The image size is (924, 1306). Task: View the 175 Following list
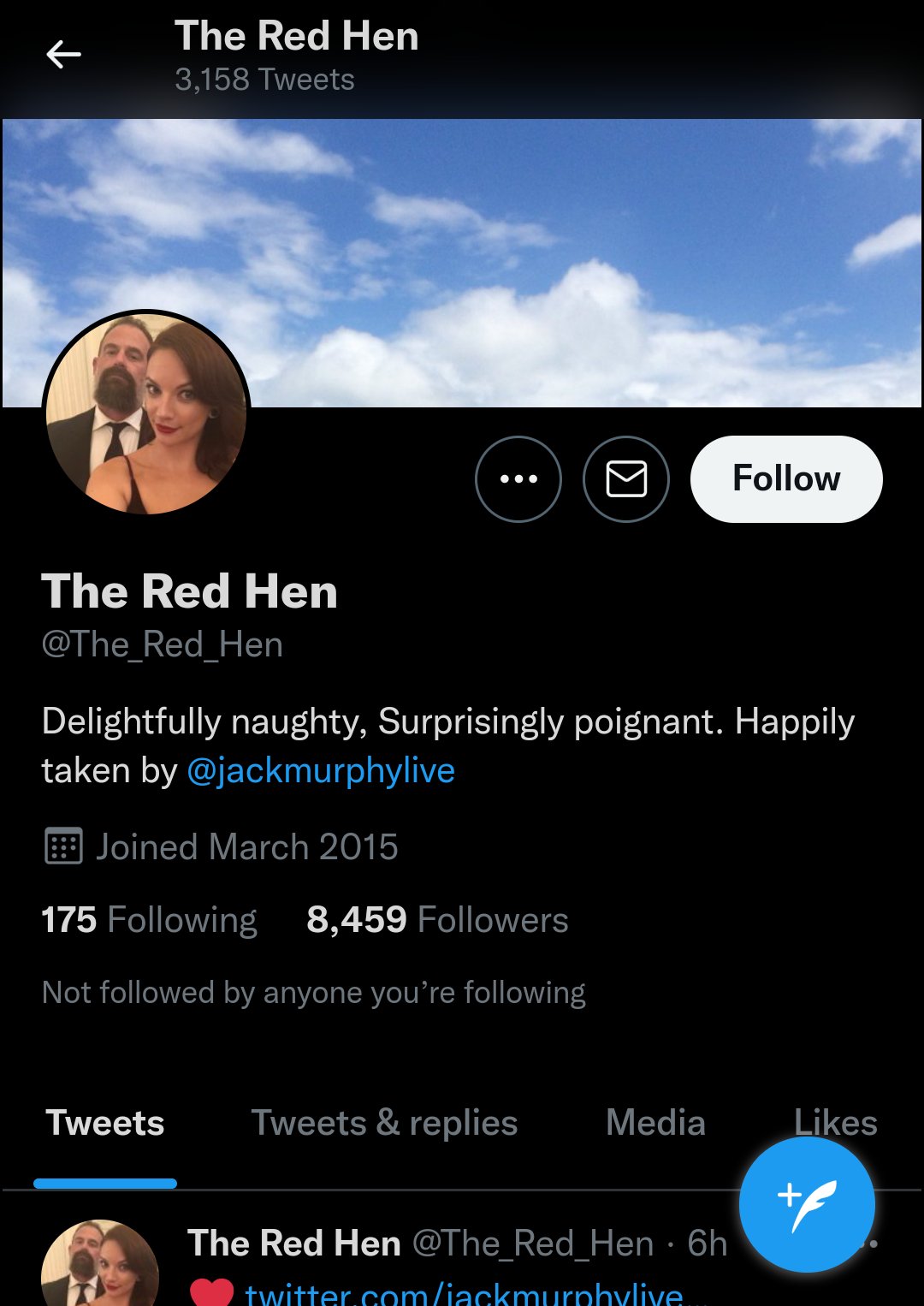(150, 920)
